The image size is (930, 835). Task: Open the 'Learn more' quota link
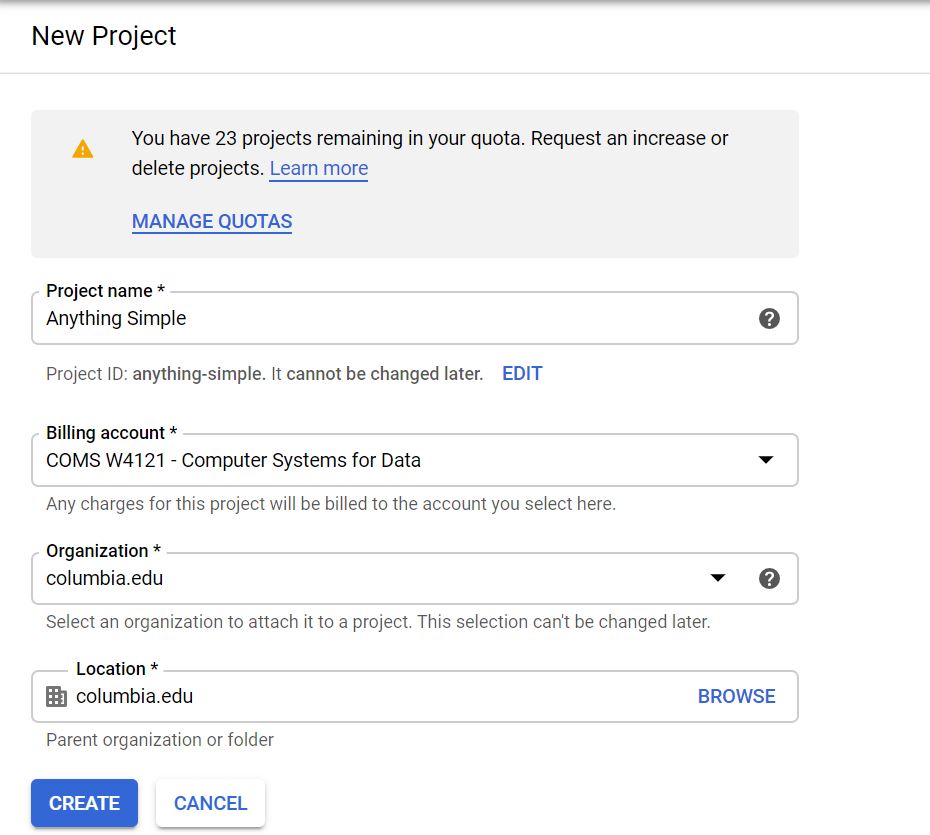pos(318,168)
